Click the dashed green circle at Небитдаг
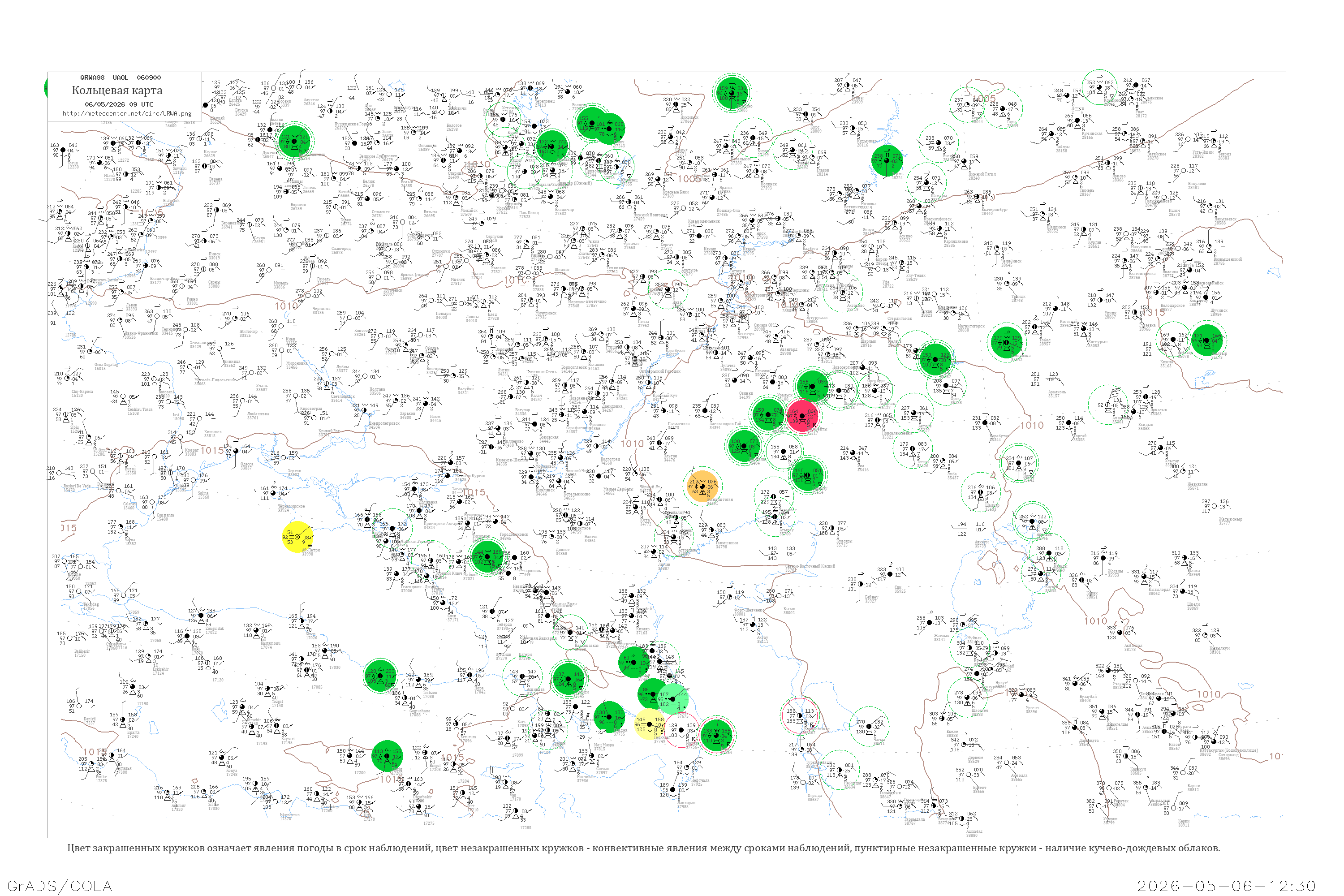The image size is (1344, 896). 840,770
